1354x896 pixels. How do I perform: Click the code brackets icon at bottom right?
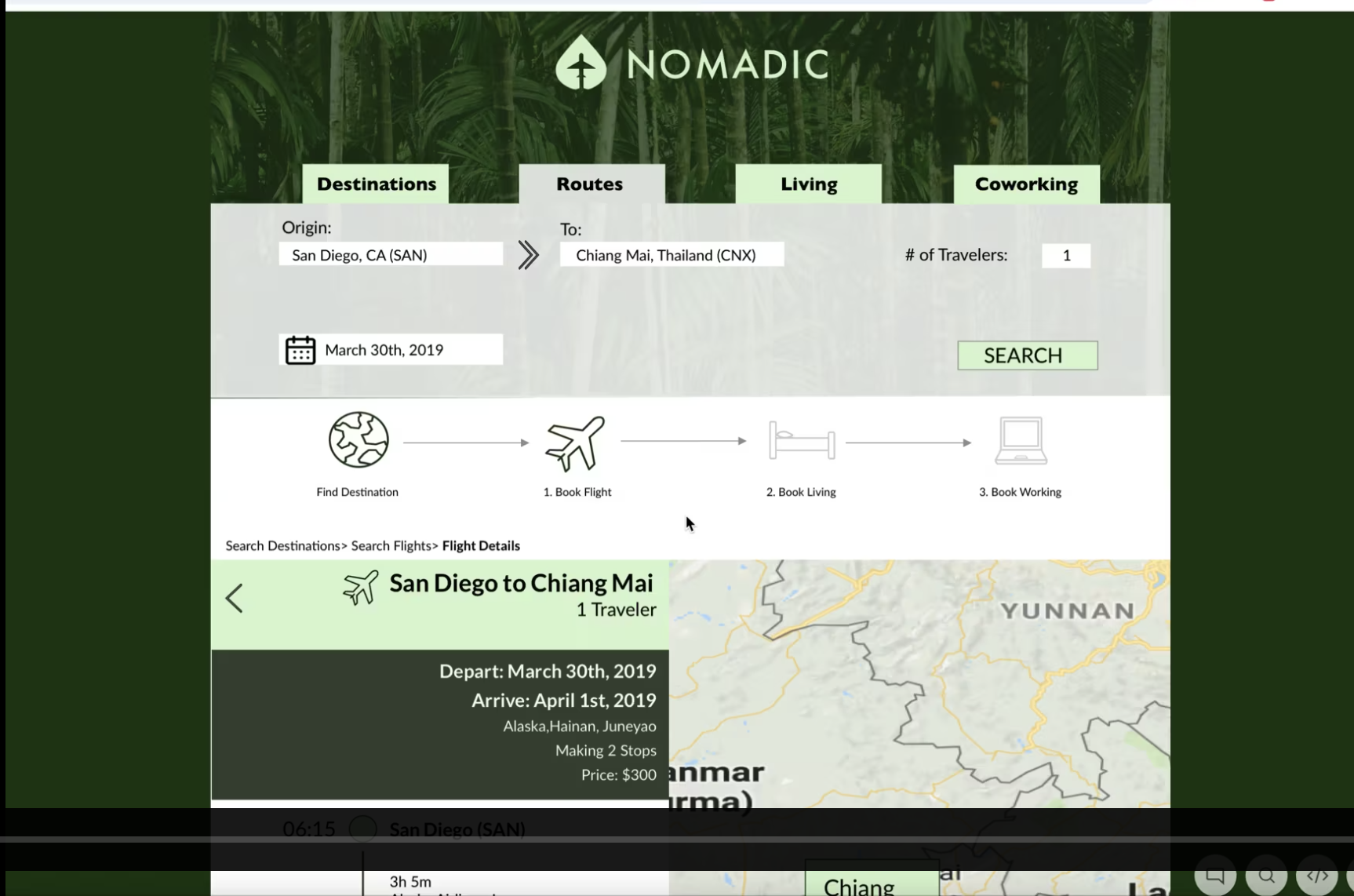(1317, 876)
